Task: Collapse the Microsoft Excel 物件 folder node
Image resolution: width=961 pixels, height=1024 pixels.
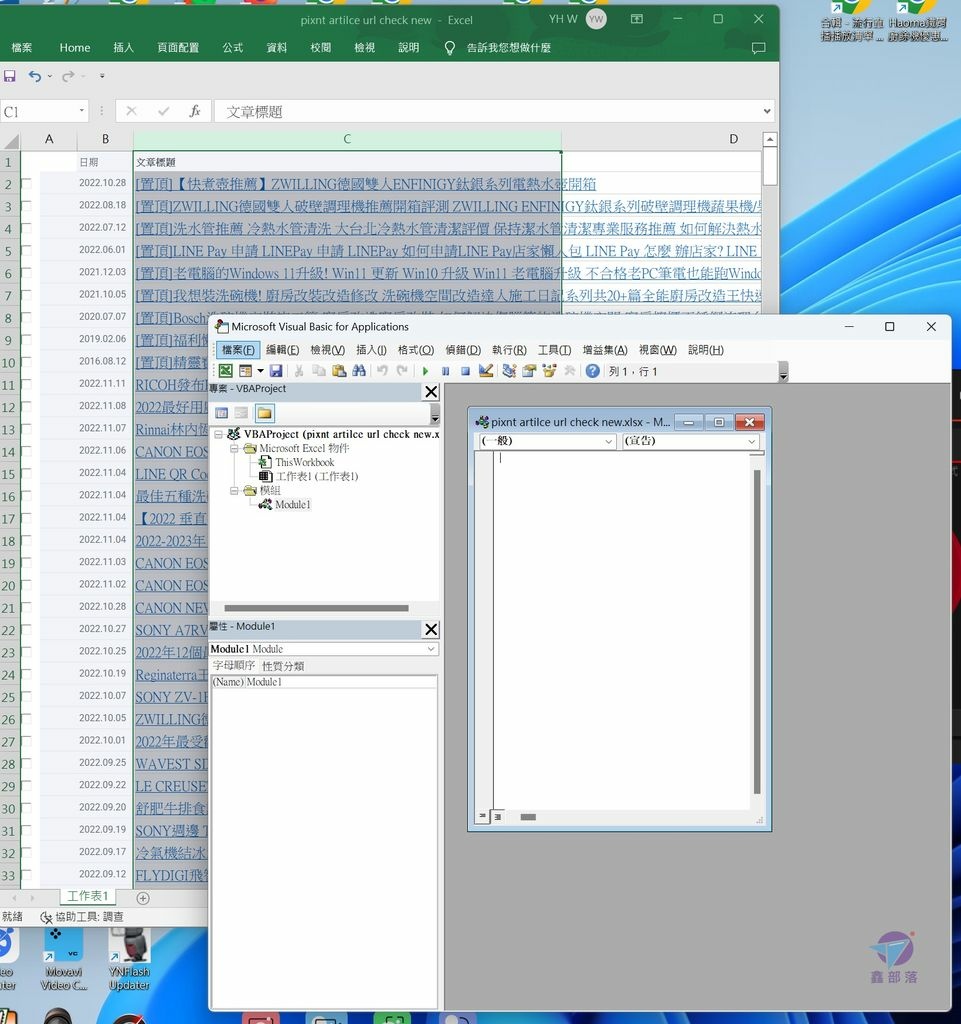Action: click(x=234, y=449)
